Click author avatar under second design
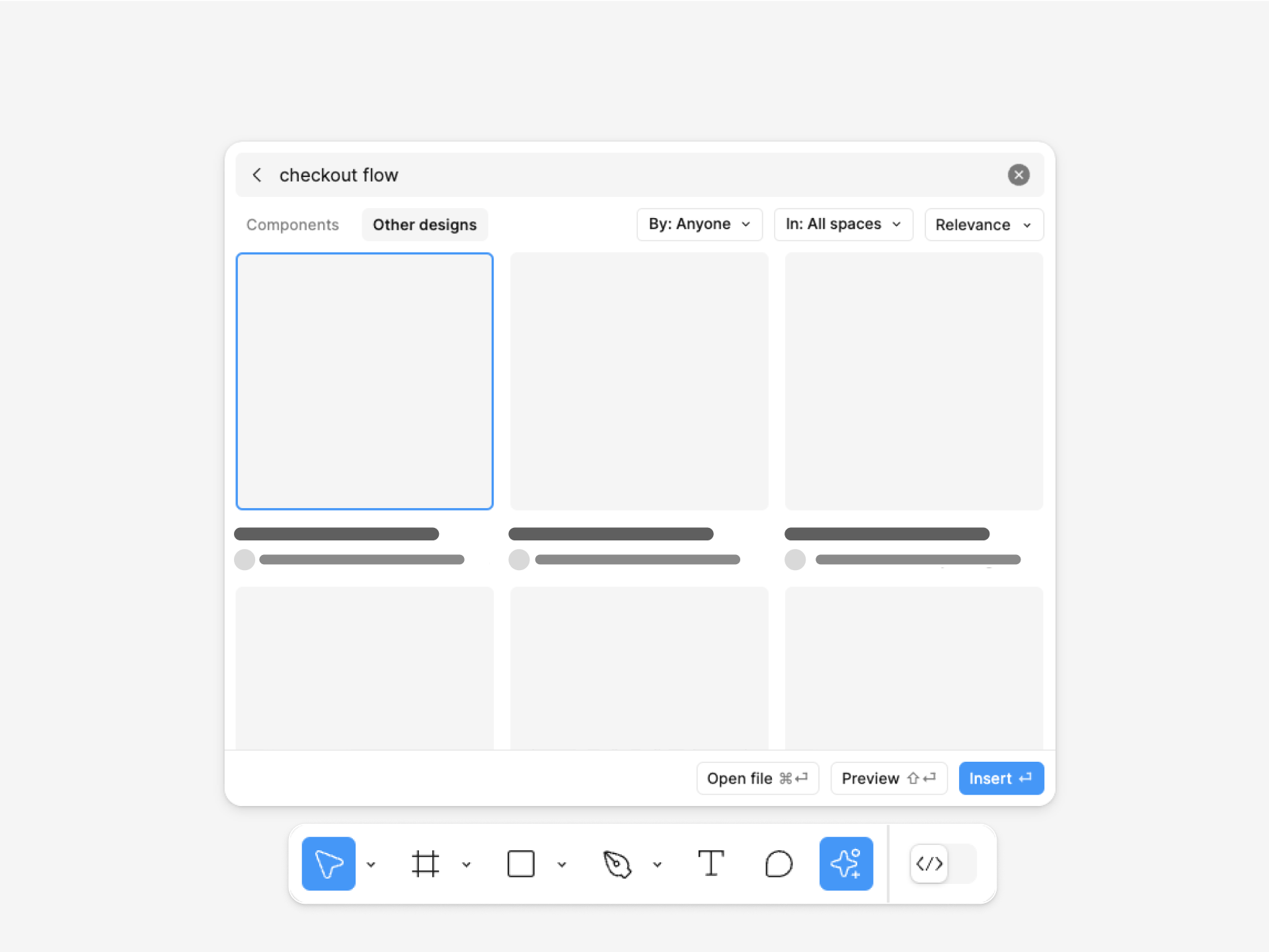Image resolution: width=1269 pixels, height=952 pixels. [519, 560]
